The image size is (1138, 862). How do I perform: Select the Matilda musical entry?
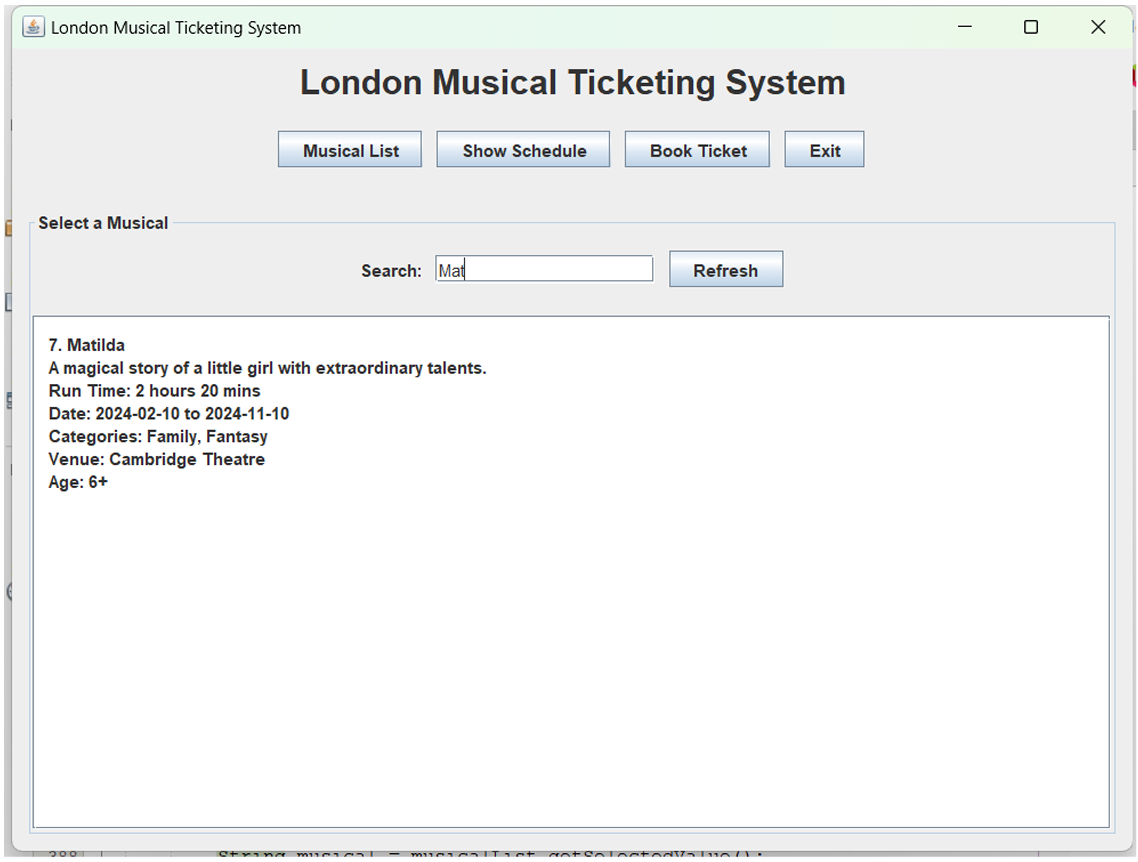(87, 344)
